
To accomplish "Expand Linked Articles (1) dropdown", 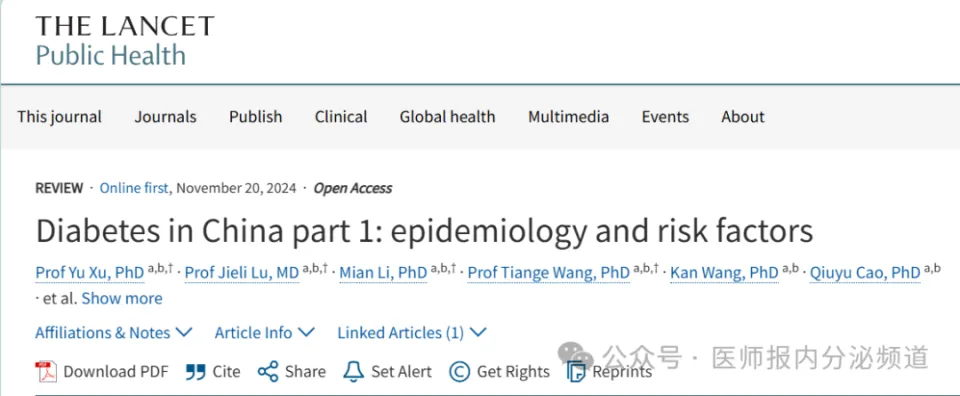I will tap(412, 333).
